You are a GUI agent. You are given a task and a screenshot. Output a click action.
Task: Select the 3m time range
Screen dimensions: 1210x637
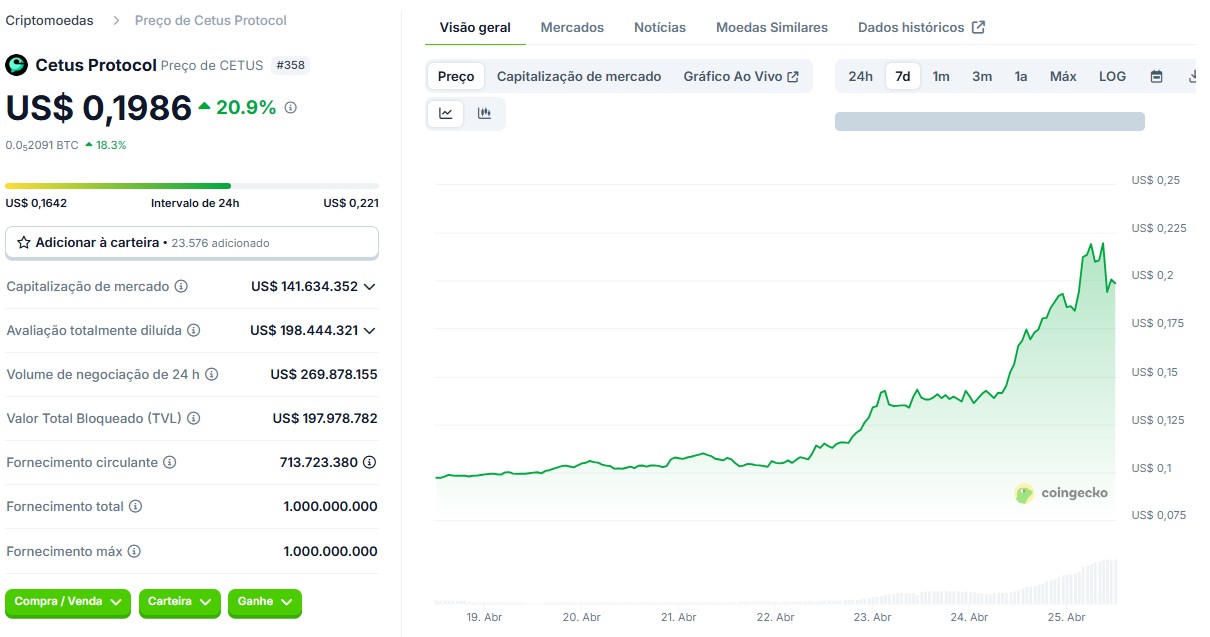pyautogui.click(x=982, y=76)
